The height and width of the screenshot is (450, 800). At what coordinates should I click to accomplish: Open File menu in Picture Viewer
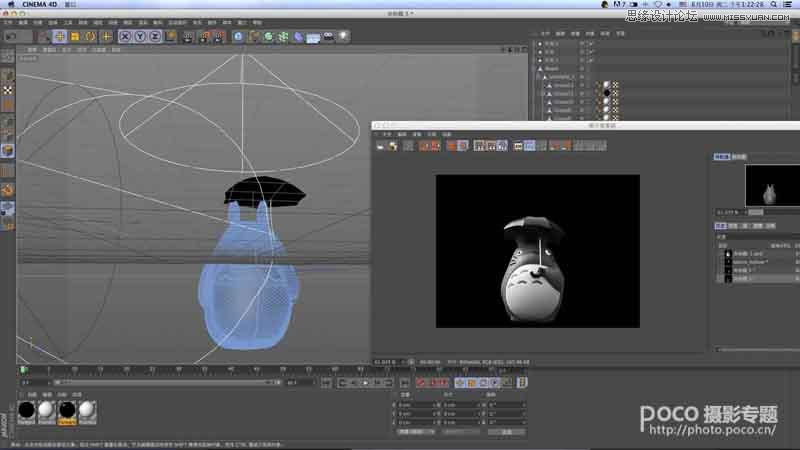click(387, 134)
